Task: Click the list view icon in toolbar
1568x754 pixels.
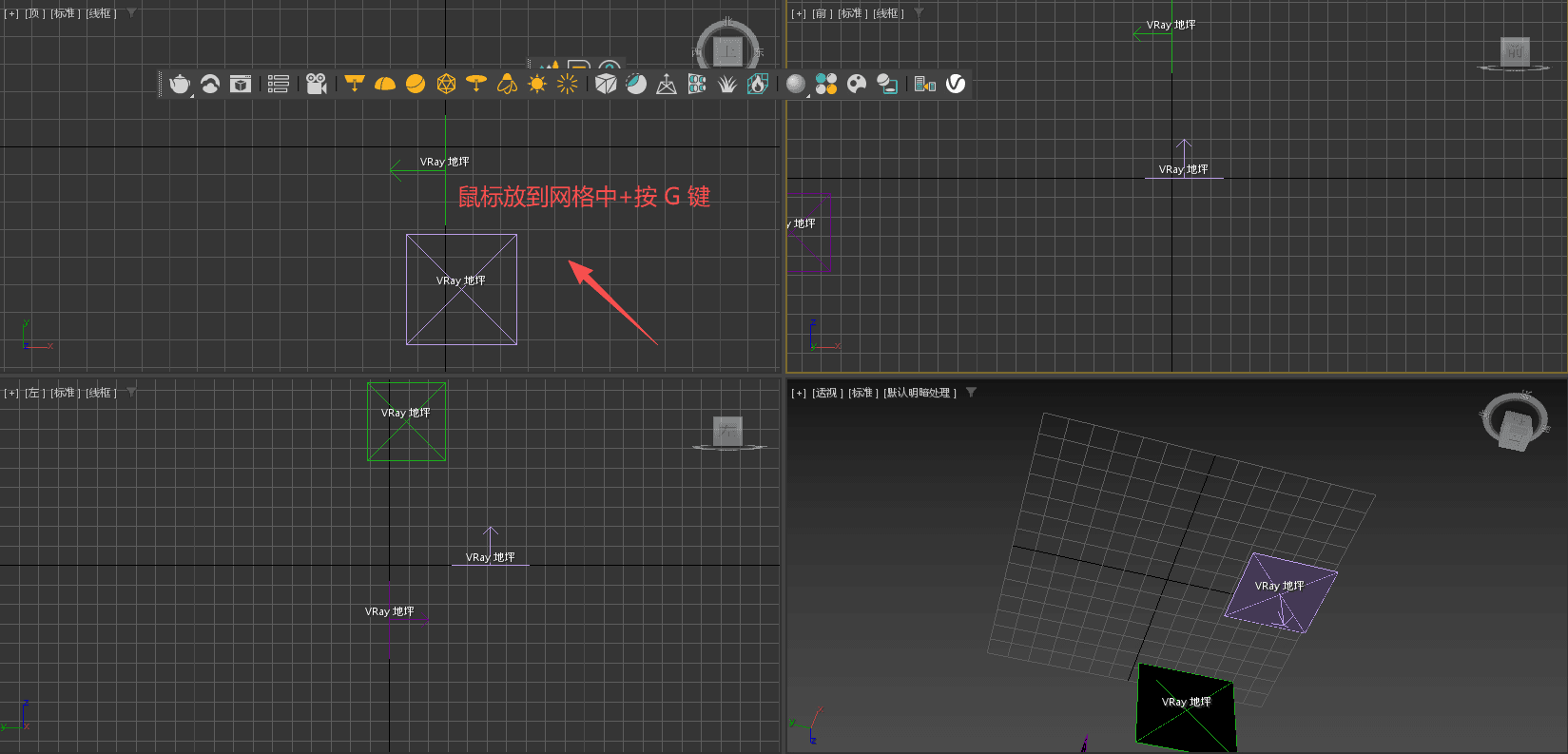Action: coord(279,85)
